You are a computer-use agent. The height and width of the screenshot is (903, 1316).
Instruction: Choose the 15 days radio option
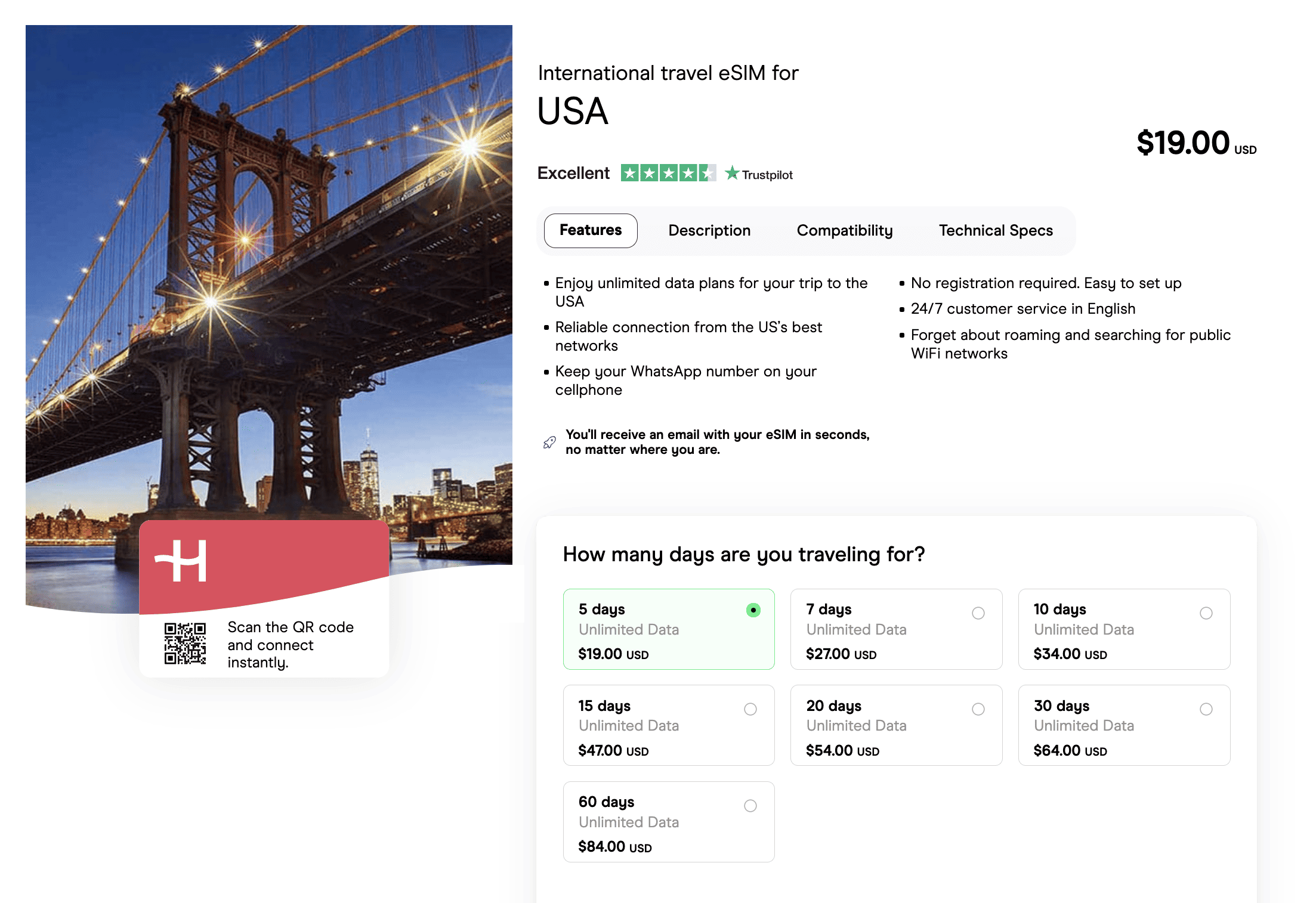coord(750,709)
